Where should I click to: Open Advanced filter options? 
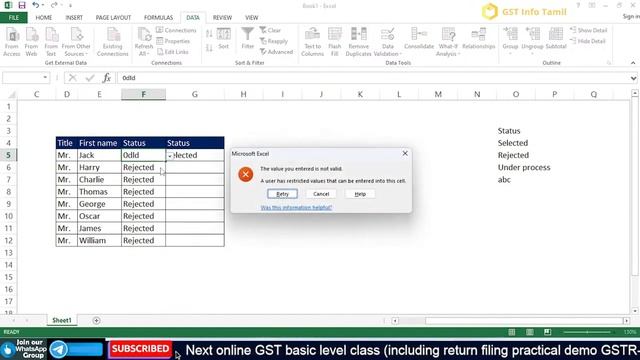276,52
